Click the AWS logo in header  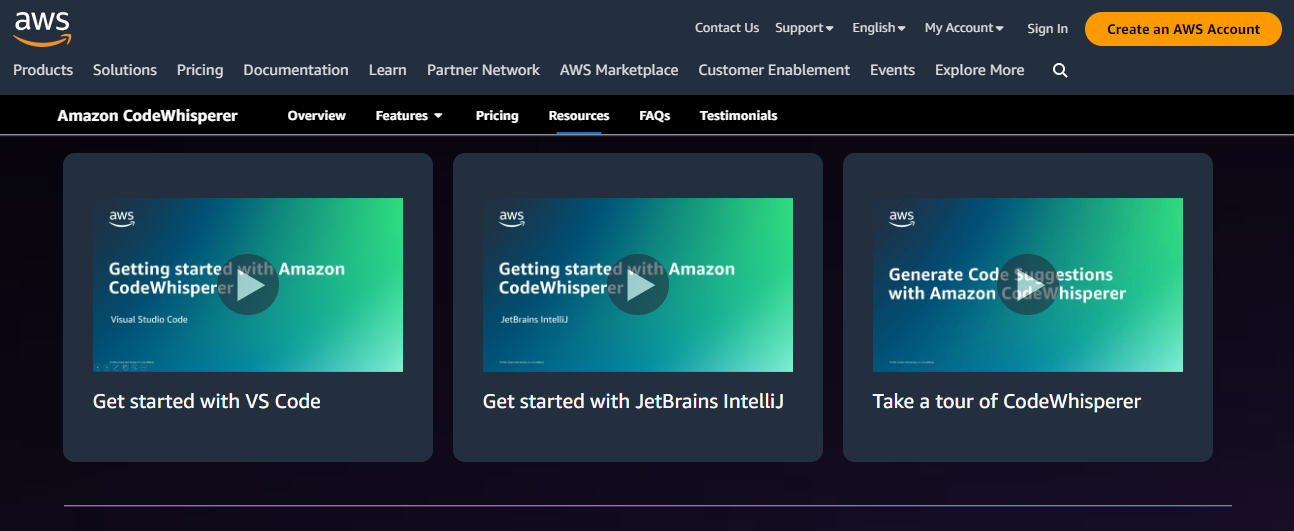(x=41, y=28)
